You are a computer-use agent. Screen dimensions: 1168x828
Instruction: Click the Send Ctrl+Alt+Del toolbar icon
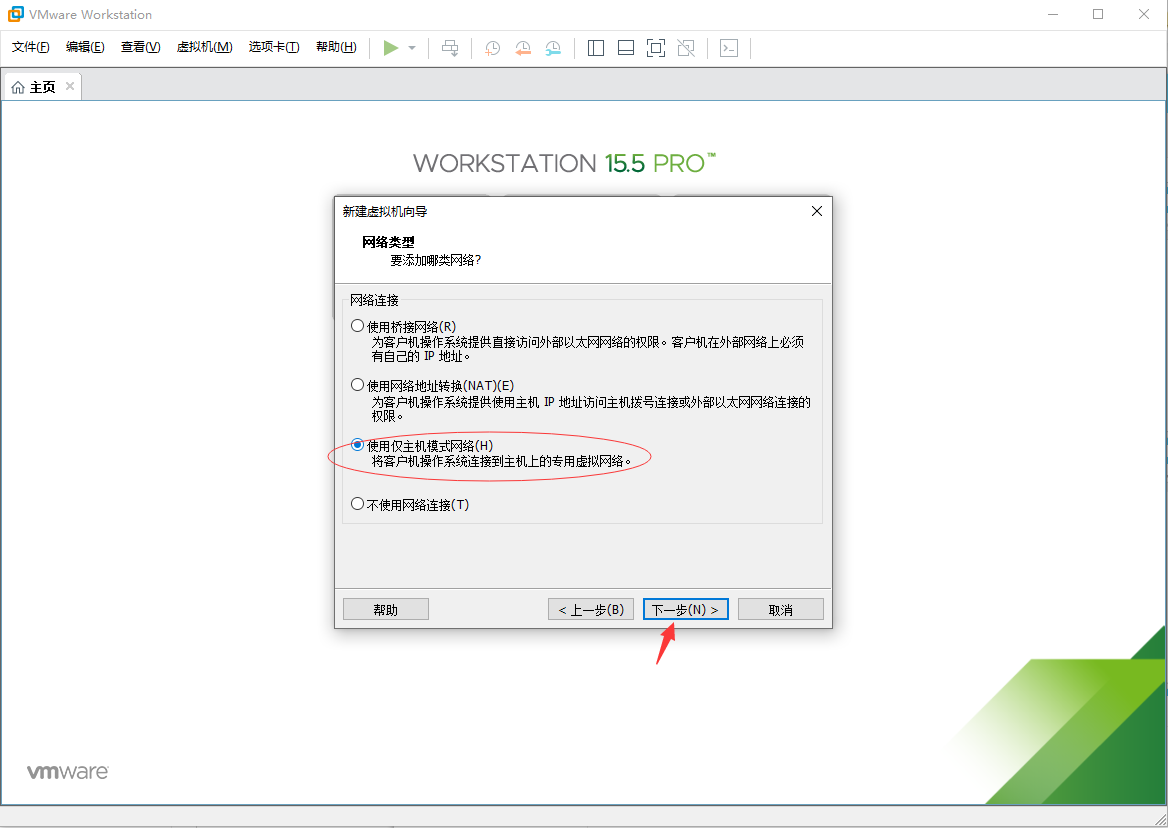(450, 48)
